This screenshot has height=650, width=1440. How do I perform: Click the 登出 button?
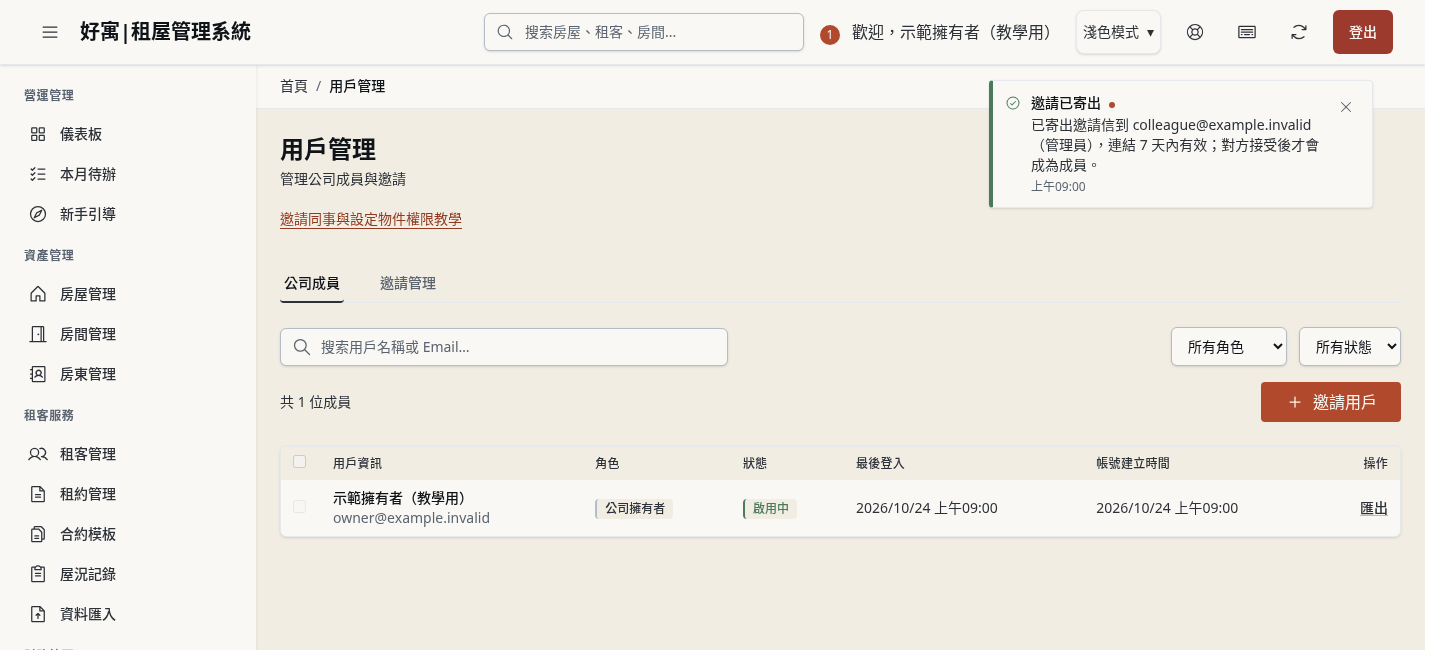pyautogui.click(x=1363, y=32)
